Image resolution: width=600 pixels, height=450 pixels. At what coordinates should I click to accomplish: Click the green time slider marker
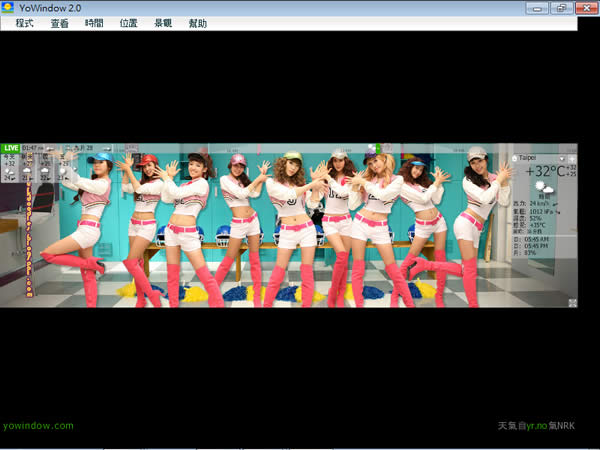point(378,148)
